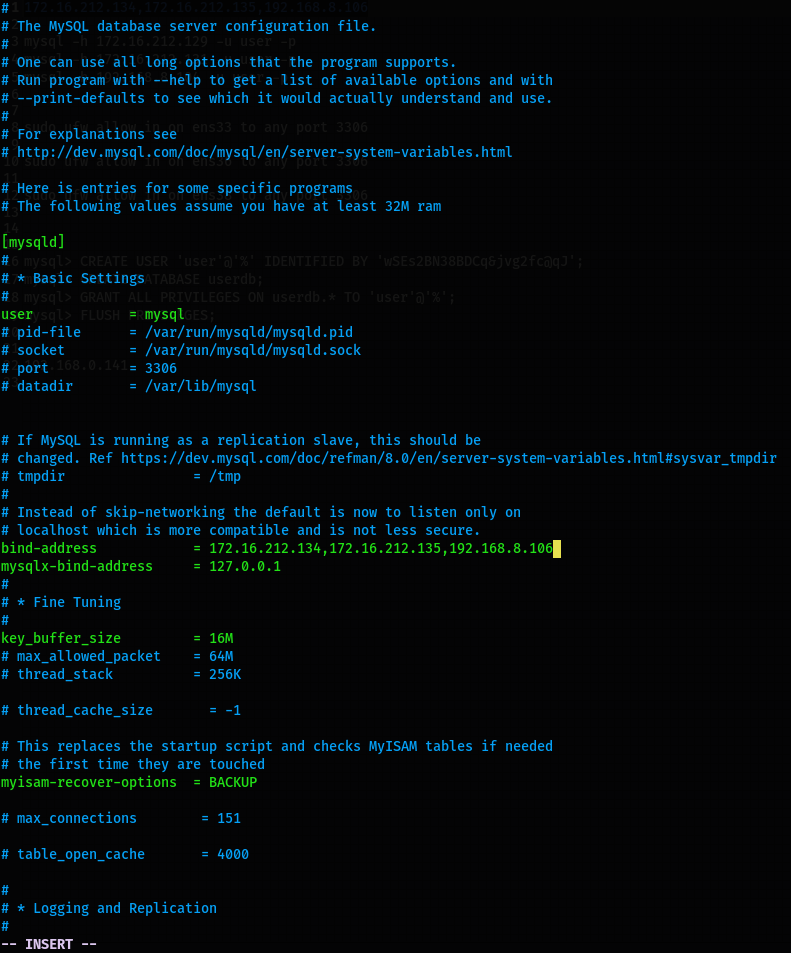Viewport: 791px width, 953px height.
Task: Place cursor on 'user' setting line
Action: pyautogui.click(x=92, y=314)
